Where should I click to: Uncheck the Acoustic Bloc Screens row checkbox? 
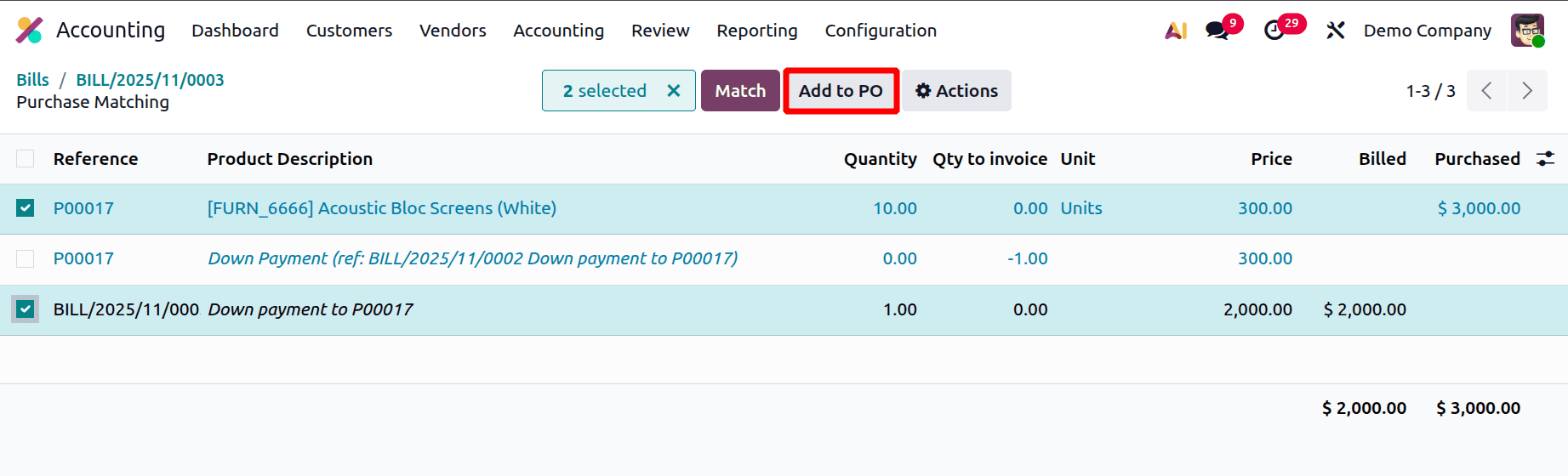point(26,208)
